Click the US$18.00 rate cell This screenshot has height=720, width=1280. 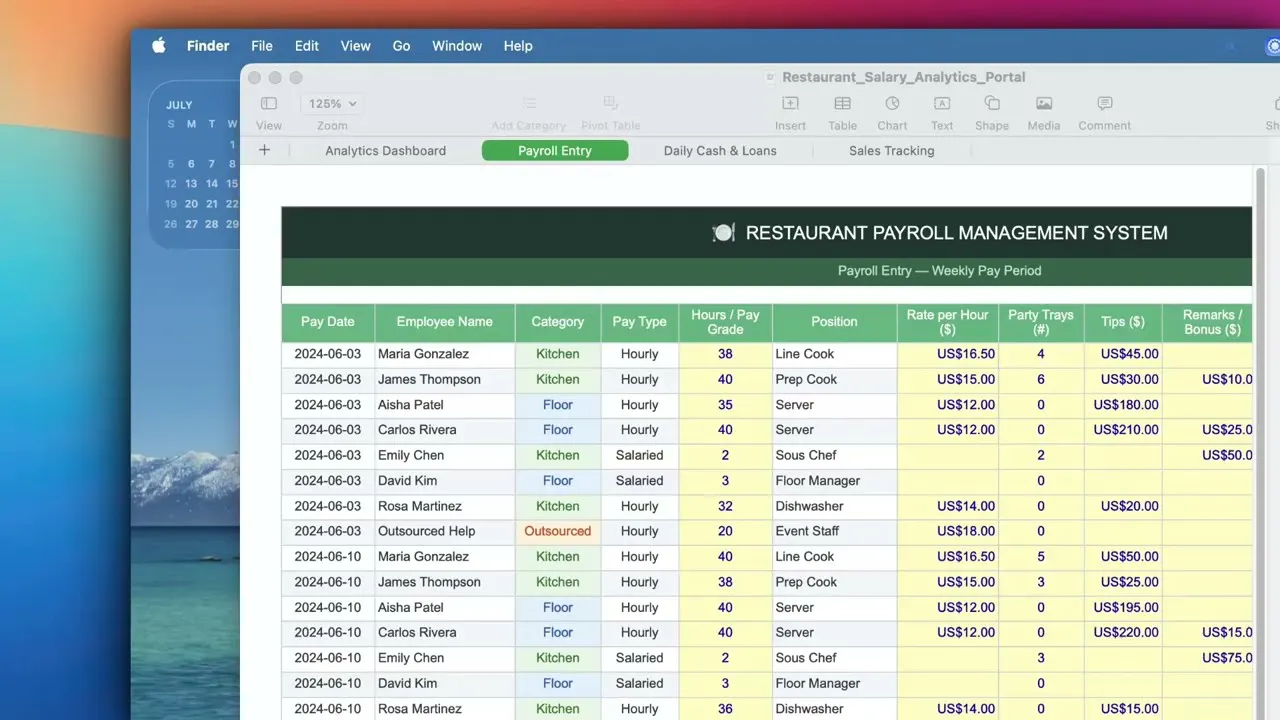(947, 531)
